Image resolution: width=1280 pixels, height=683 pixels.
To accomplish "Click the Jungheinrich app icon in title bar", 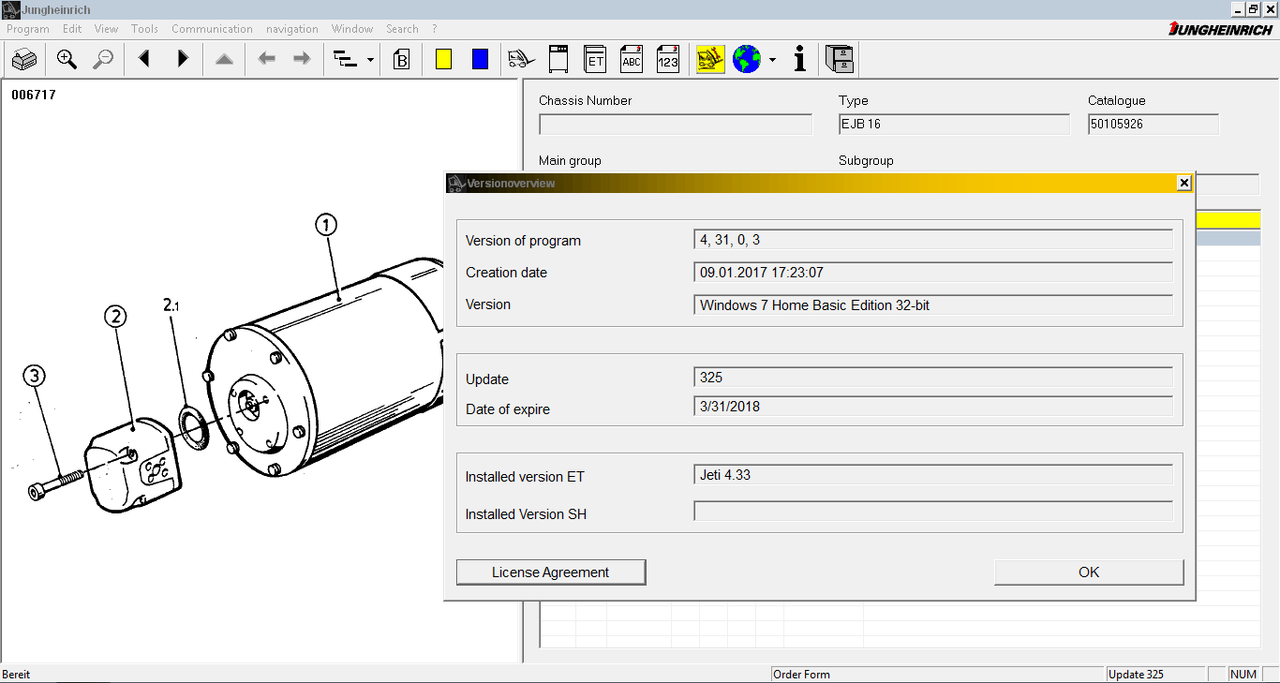I will tap(10, 9).
